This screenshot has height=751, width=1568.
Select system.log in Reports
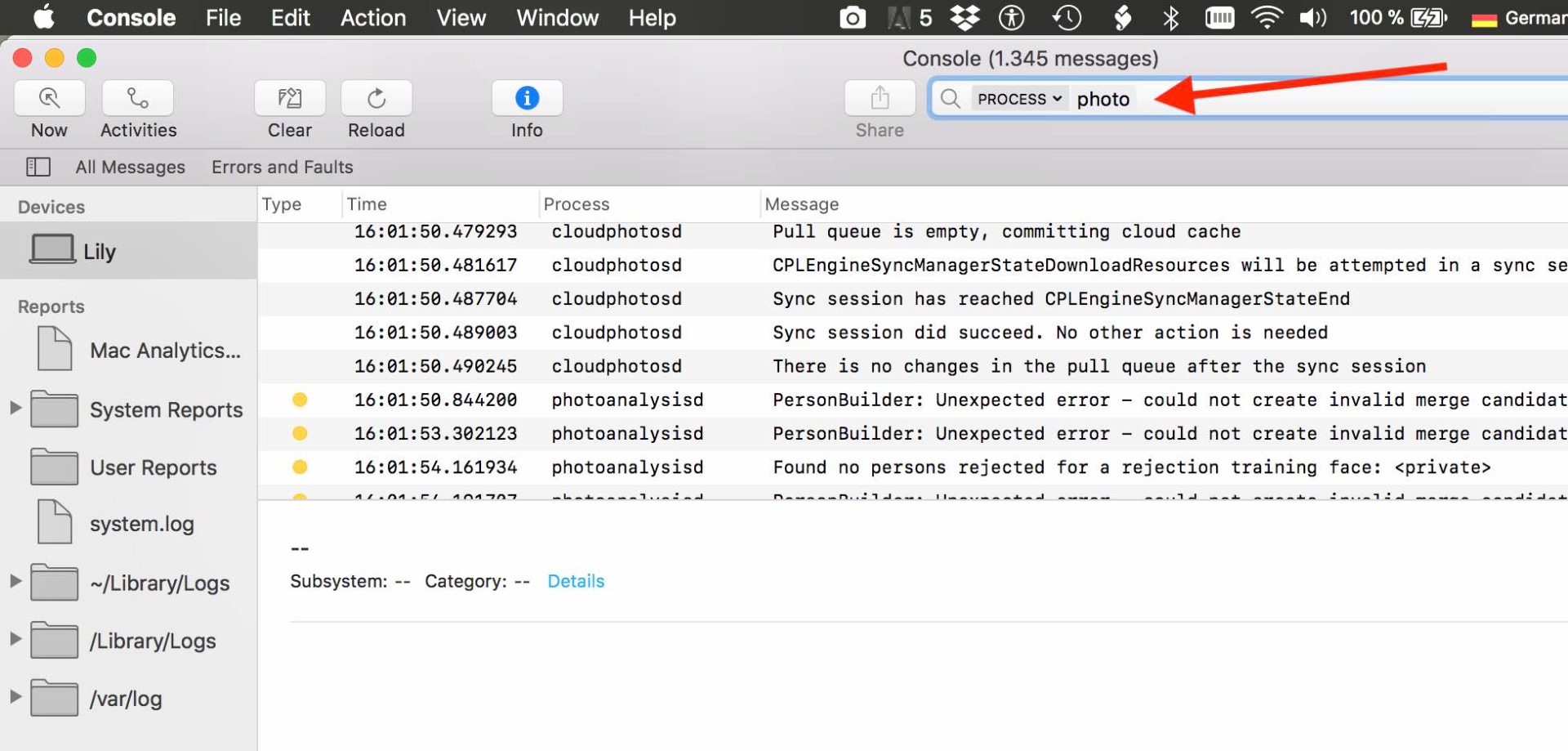pos(141,524)
